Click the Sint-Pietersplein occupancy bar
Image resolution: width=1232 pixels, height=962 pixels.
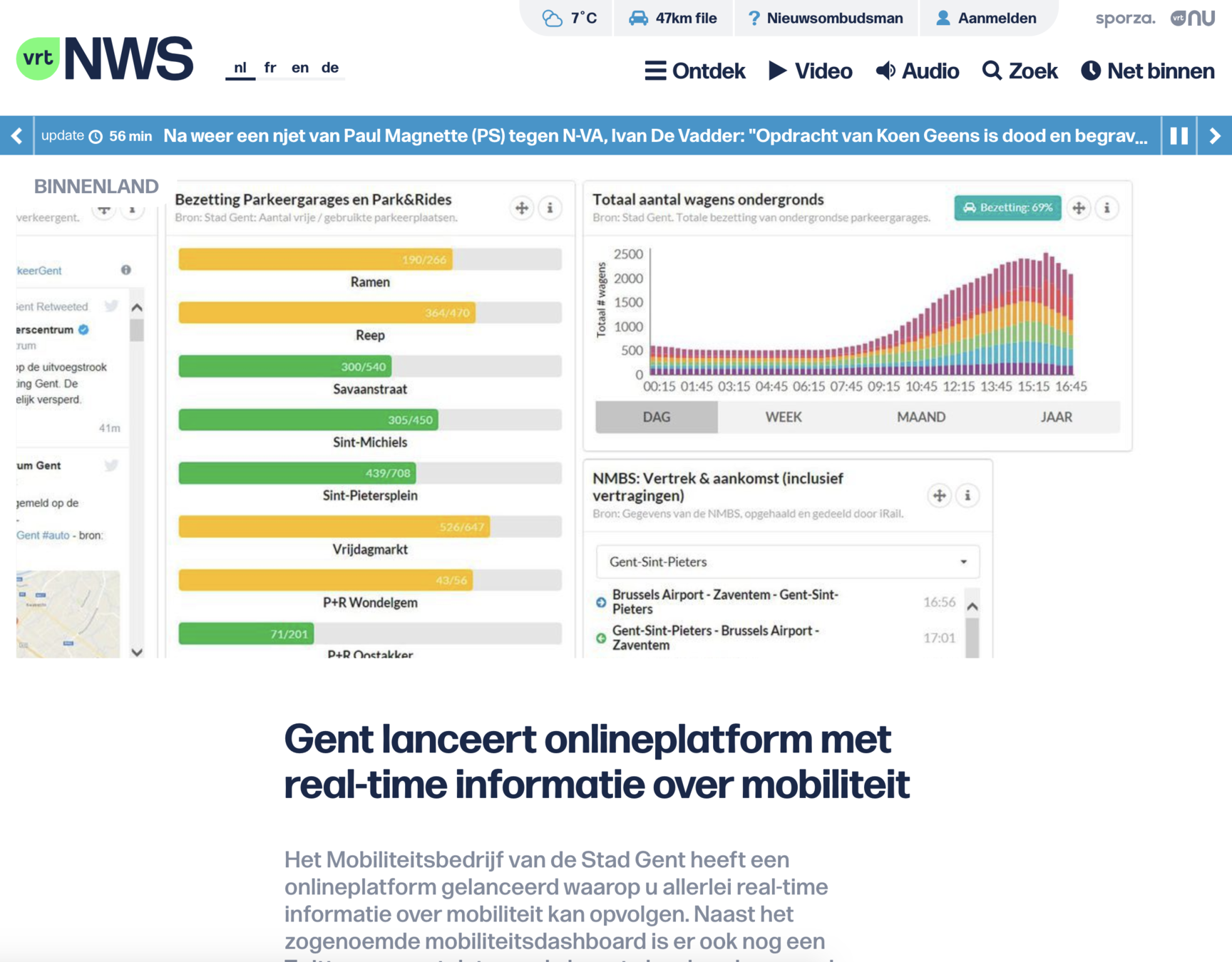pyautogui.click(x=370, y=473)
